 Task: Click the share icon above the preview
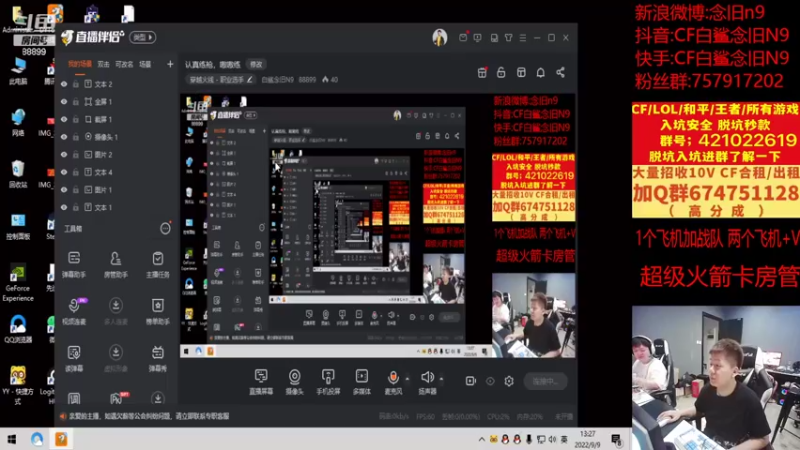pyautogui.click(x=560, y=72)
